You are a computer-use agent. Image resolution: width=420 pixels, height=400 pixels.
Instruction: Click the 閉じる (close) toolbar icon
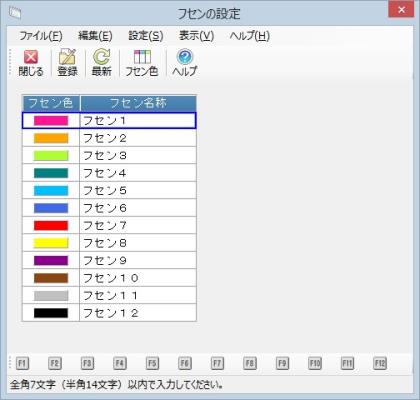point(31,63)
